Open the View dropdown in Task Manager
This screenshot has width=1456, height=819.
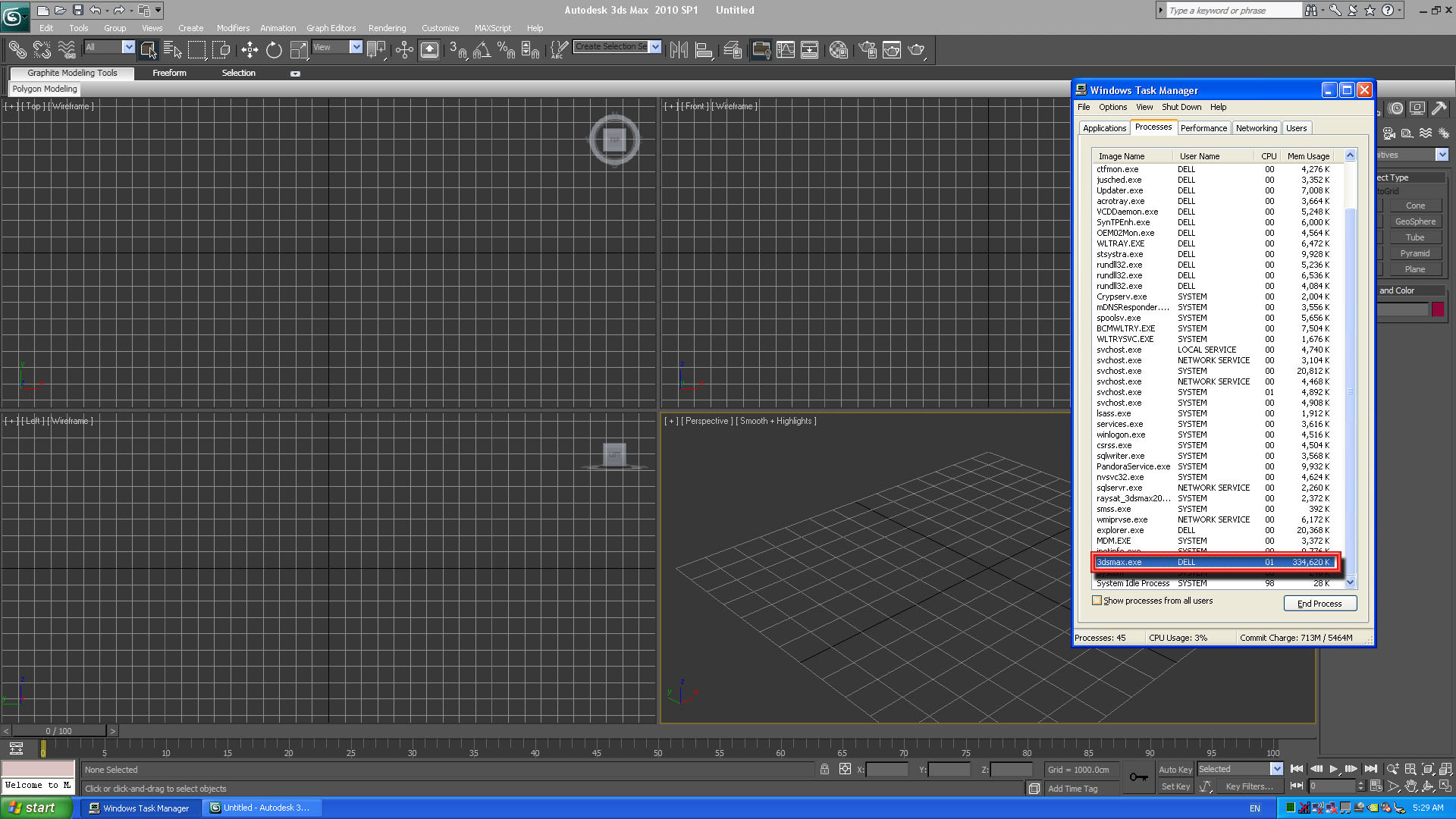pos(1142,106)
